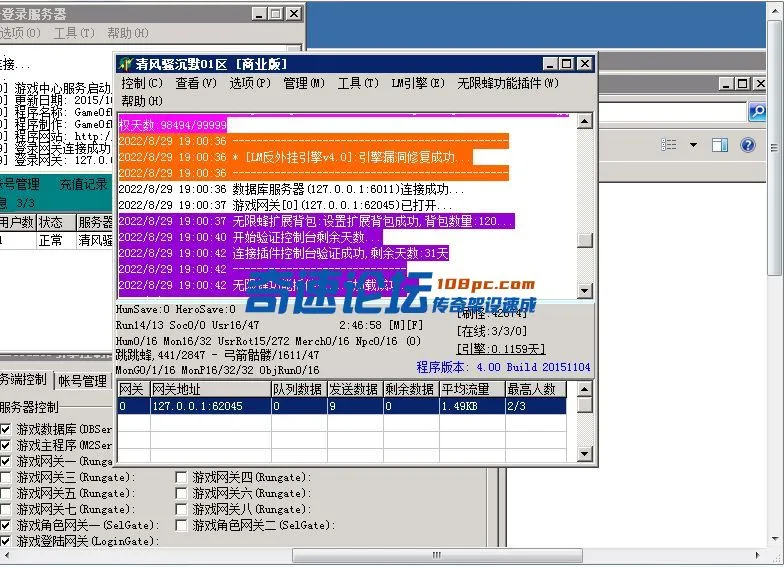
Task: Enable the 游戏网关八 (Rungate) checkbox
Action: pos(181,509)
